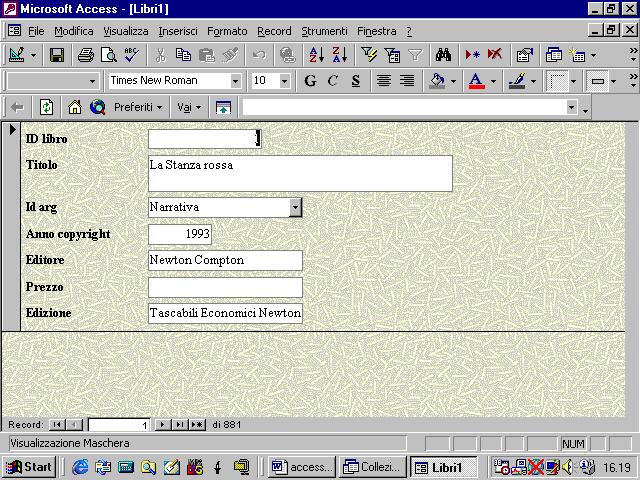Click the Web toolbar Refresh icon

pyautogui.click(x=46, y=107)
